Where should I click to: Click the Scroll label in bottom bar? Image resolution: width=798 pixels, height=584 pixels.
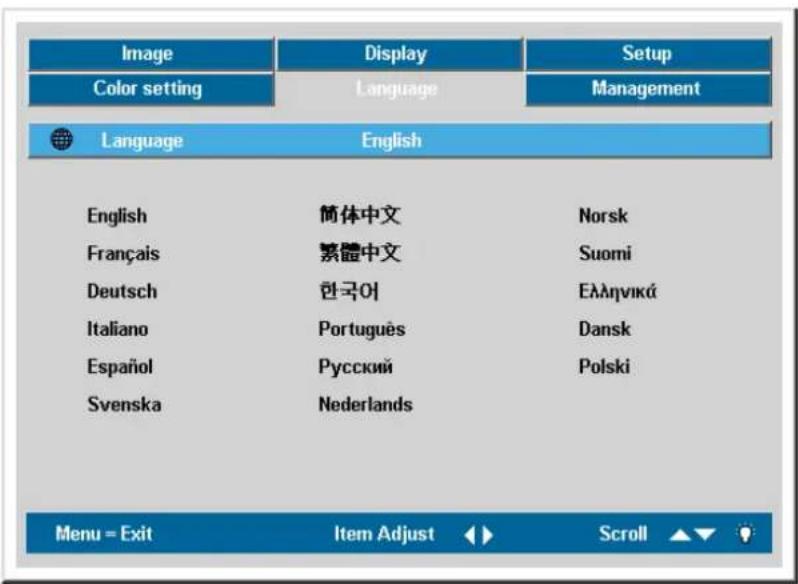click(x=623, y=534)
